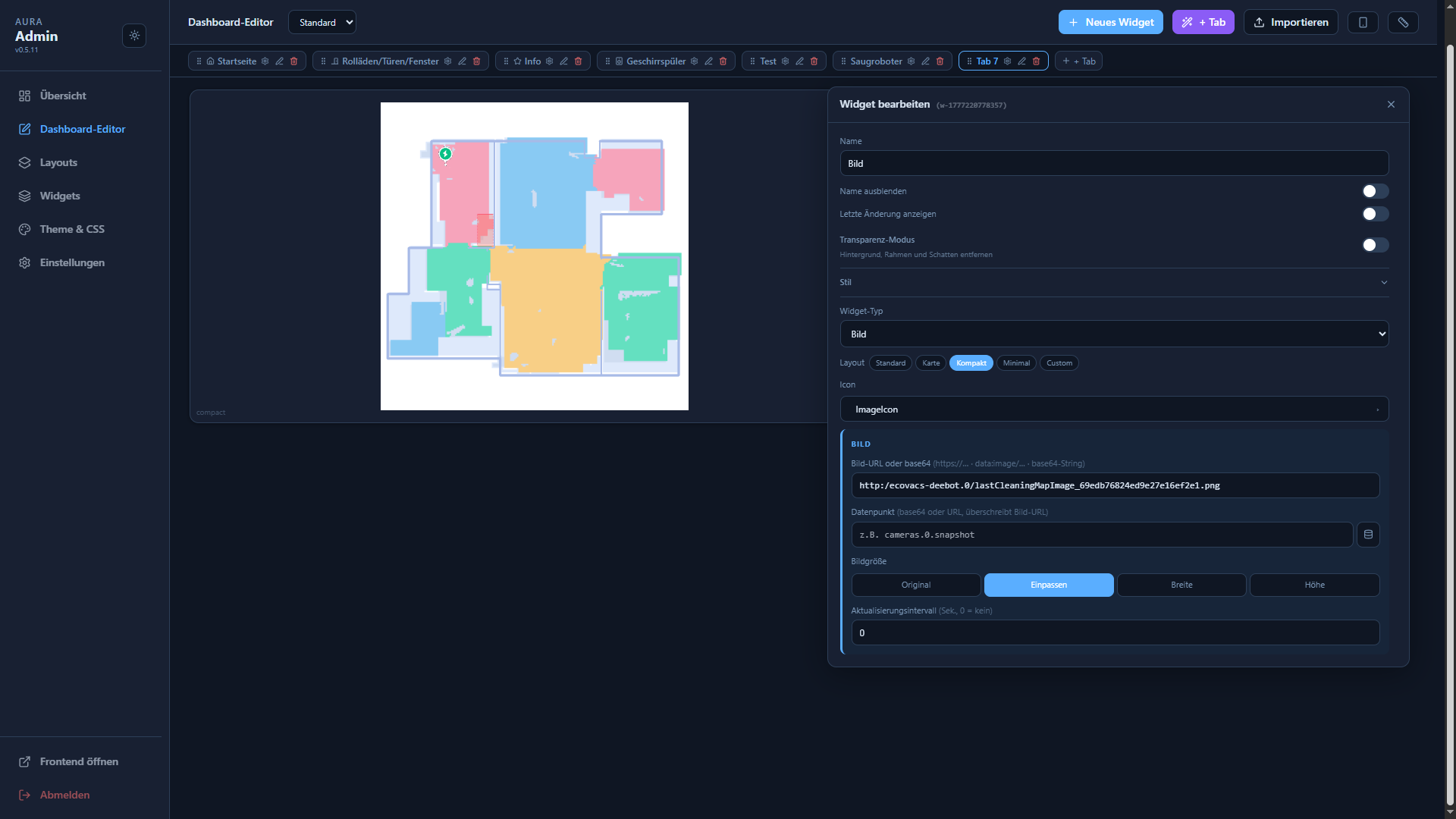Open the Widget-Typ dropdown showing Bild
This screenshot has width=1456, height=819.
[x=1113, y=334]
